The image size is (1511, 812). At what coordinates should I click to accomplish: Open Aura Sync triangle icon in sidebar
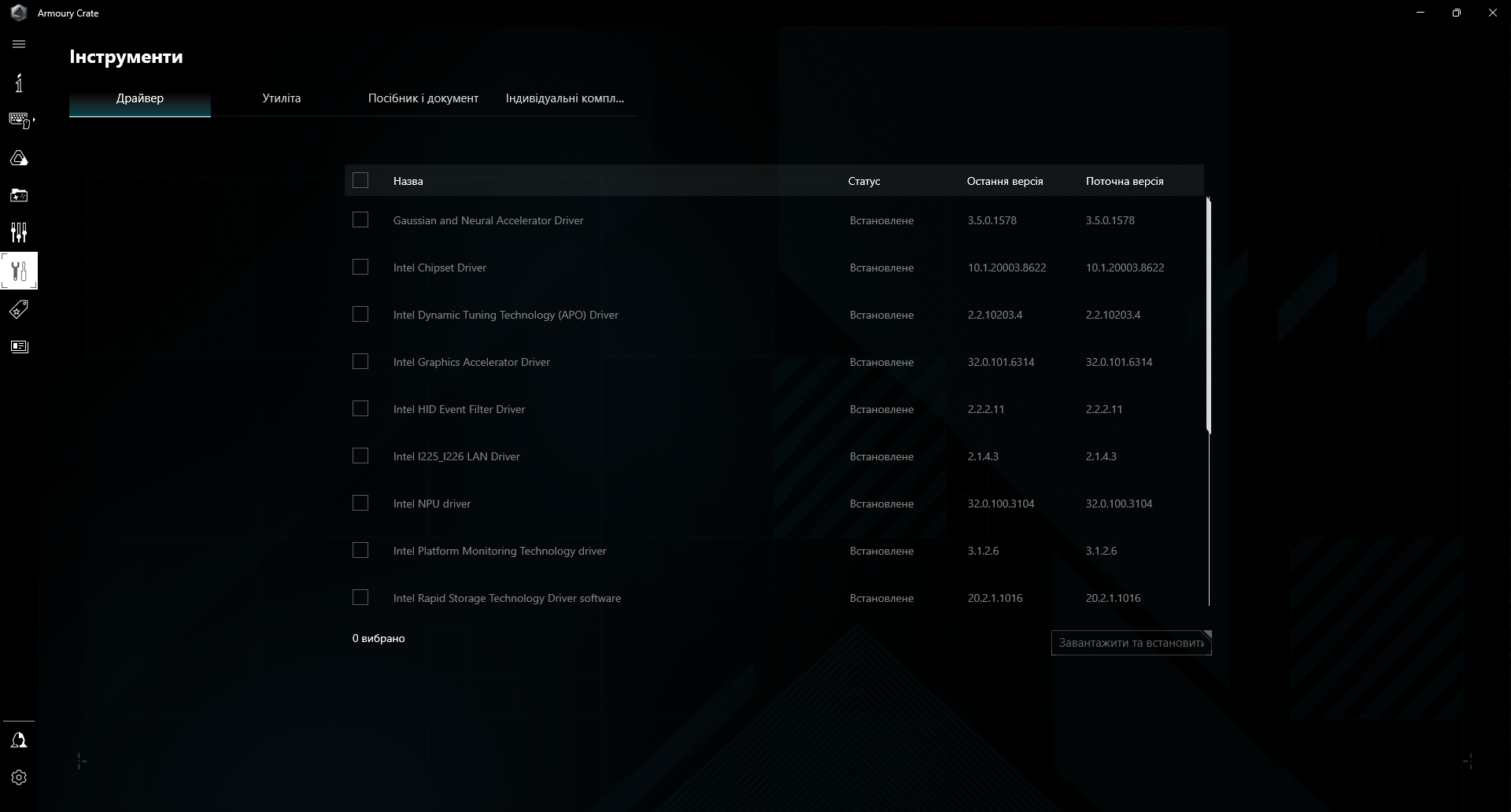[x=19, y=158]
